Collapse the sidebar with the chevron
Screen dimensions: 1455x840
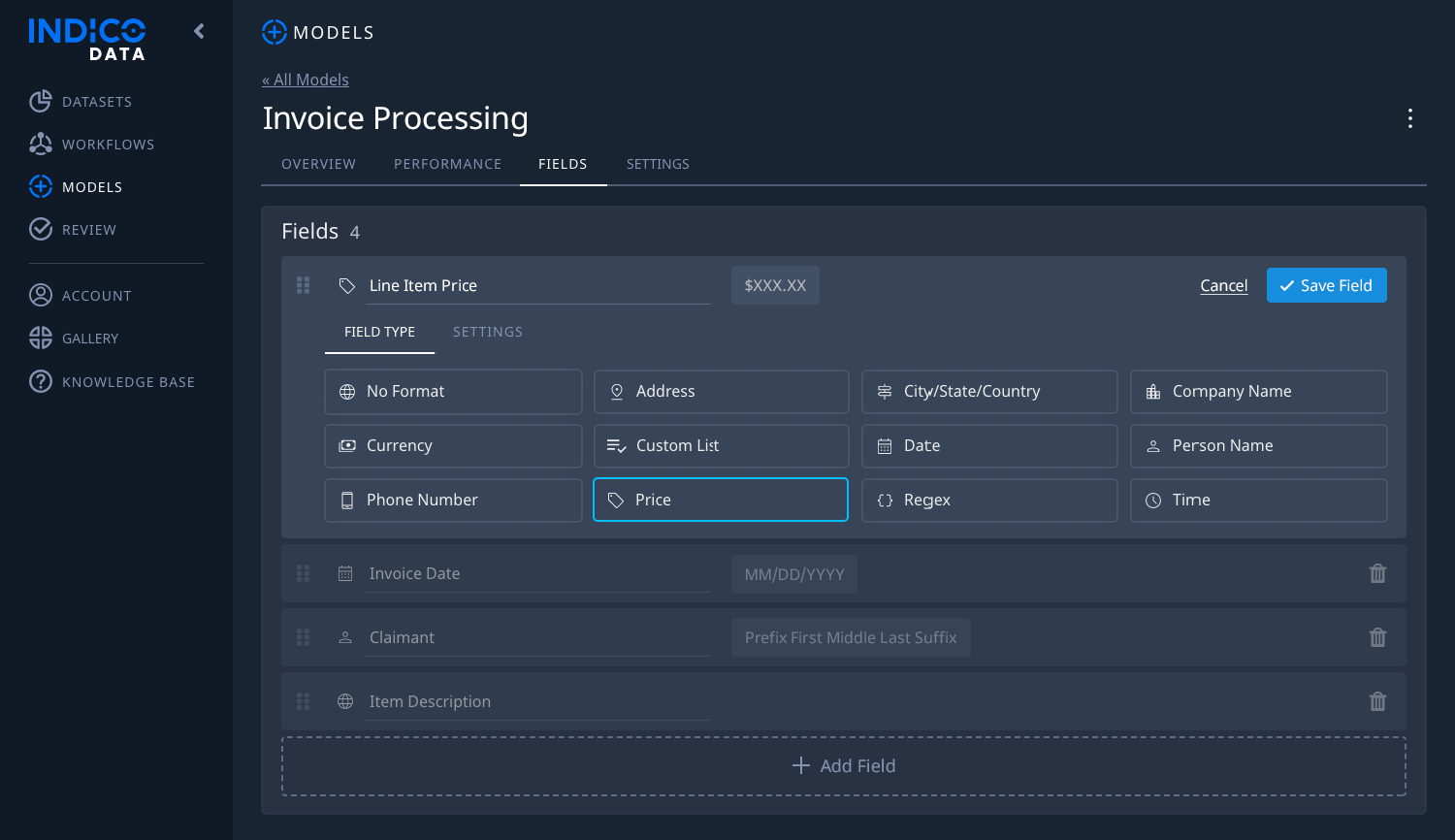(x=198, y=31)
